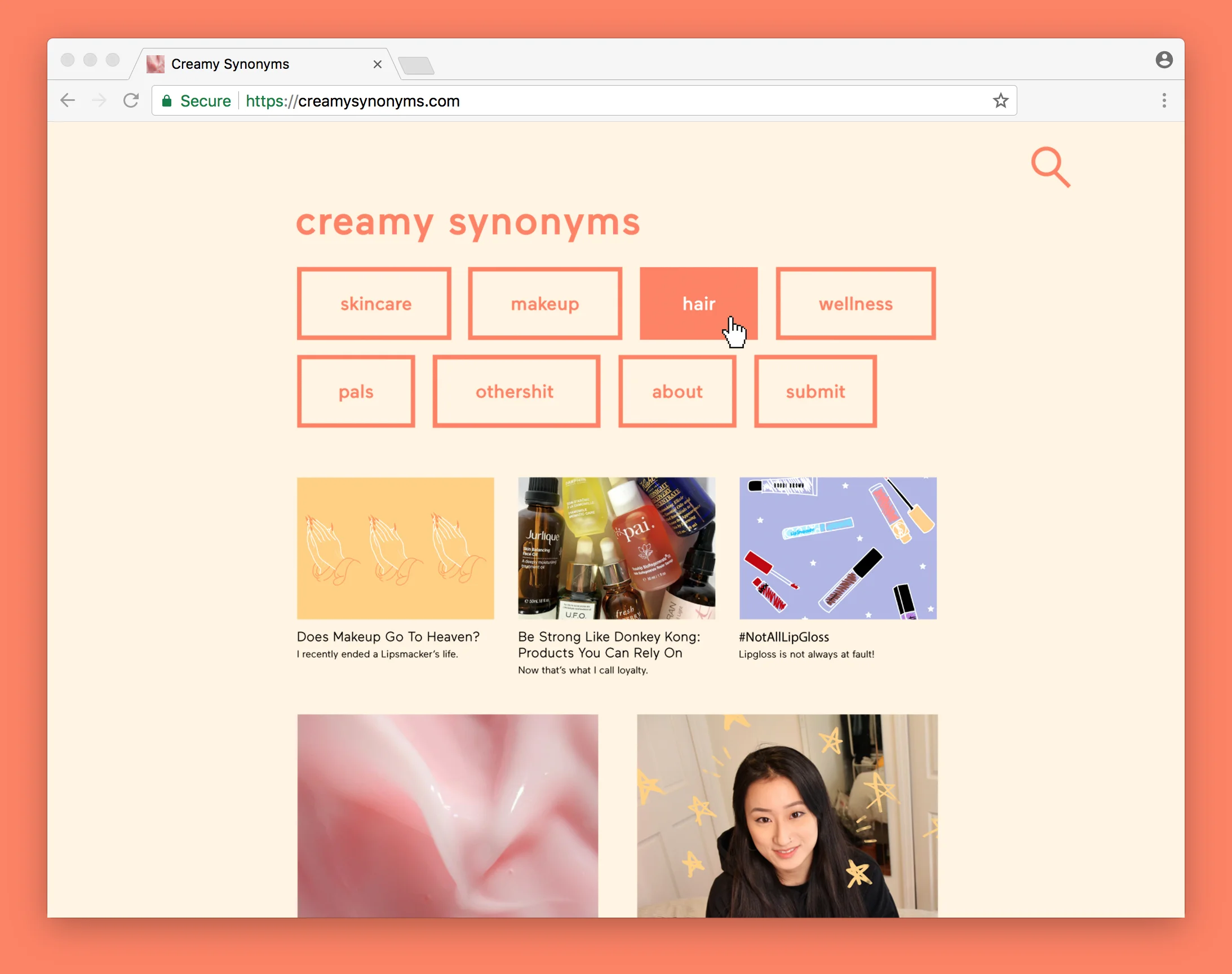Click the browser back arrow
The width and height of the screenshot is (1232, 974).
click(68, 101)
